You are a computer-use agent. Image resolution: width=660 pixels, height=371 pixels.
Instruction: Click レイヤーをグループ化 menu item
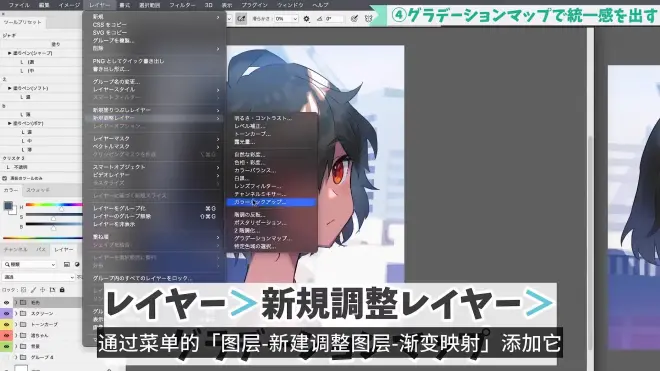(x=154, y=208)
